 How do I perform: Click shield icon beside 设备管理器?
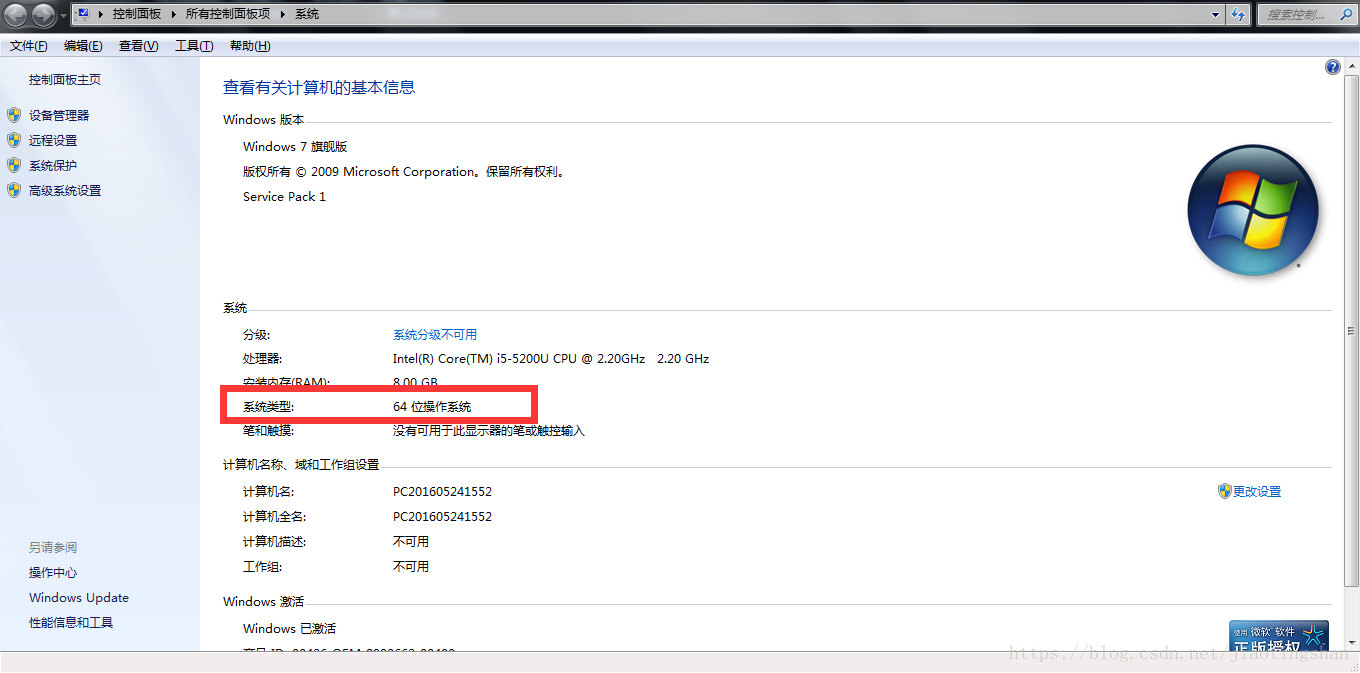(14, 115)
